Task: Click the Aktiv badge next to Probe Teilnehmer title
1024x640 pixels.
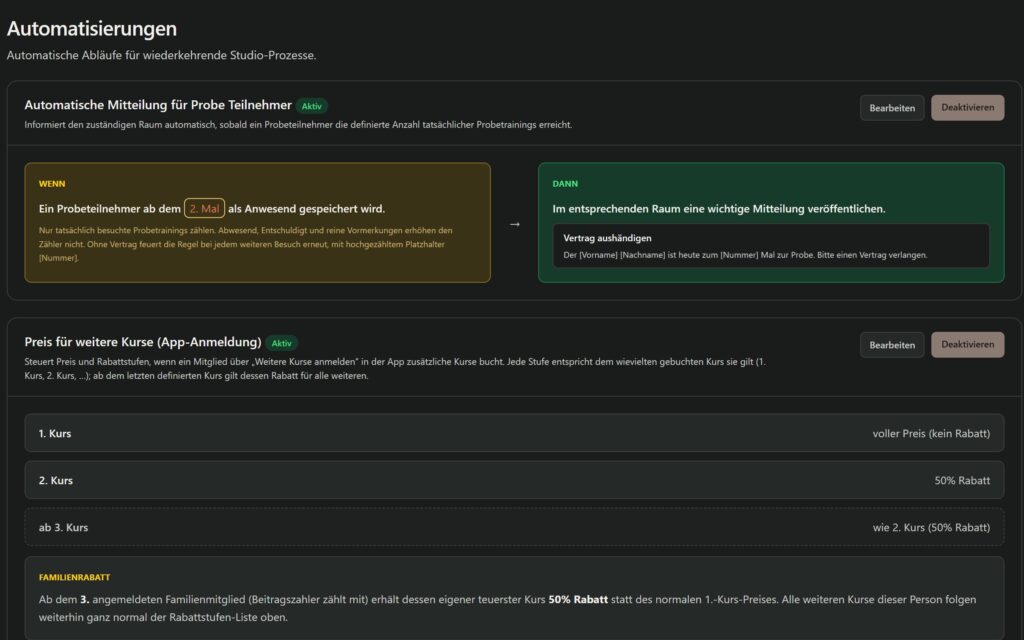Action: tap(312, 106)
